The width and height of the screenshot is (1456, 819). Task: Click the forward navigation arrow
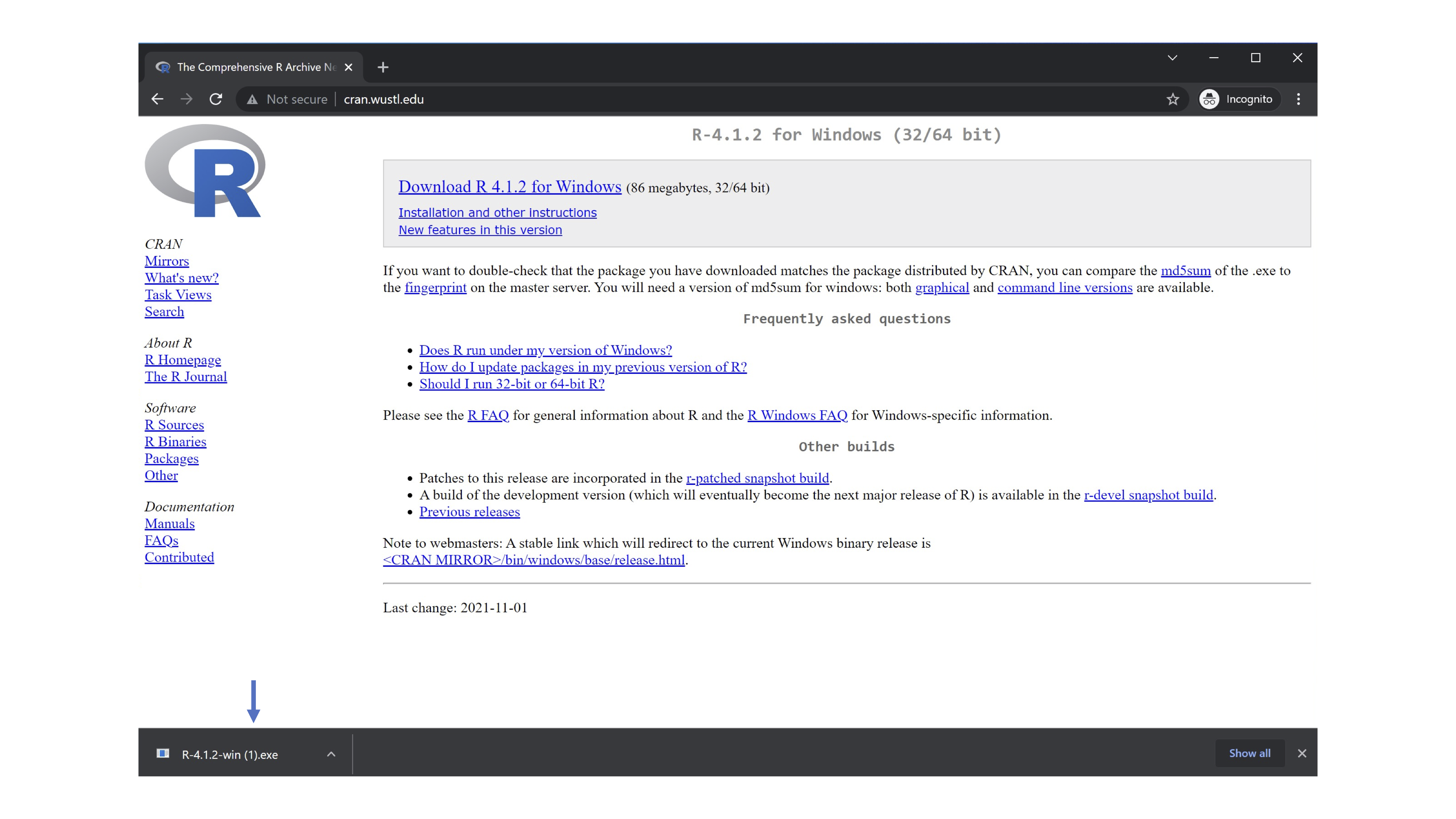(186, 99)
